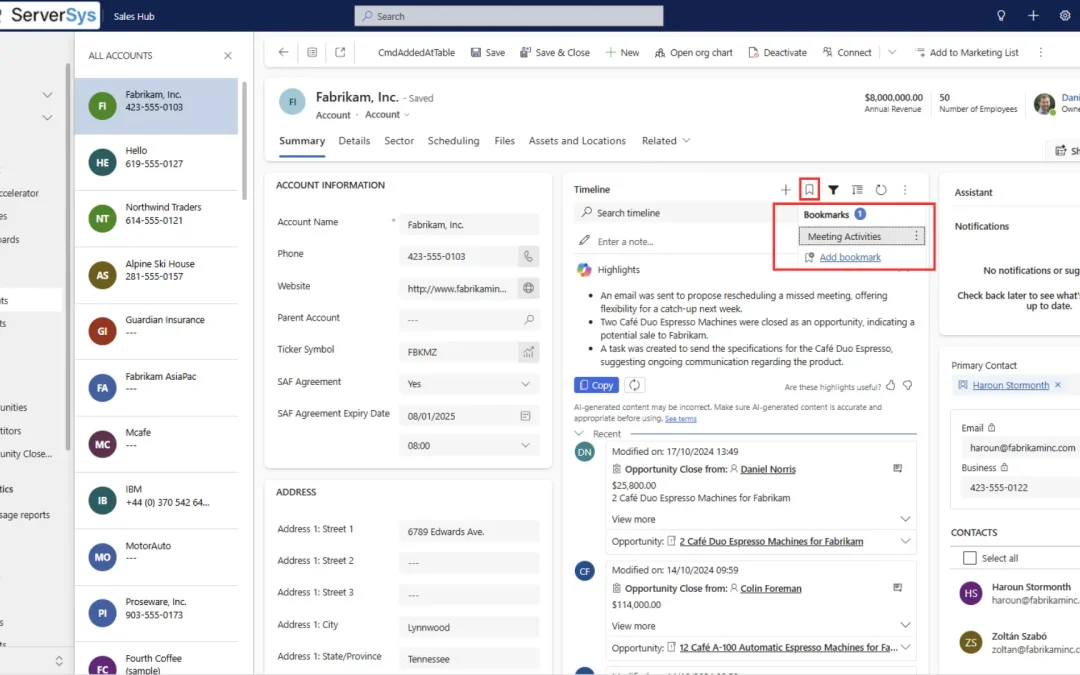Switch to the Files tab
1080x675 pixels.
point(504,141)
